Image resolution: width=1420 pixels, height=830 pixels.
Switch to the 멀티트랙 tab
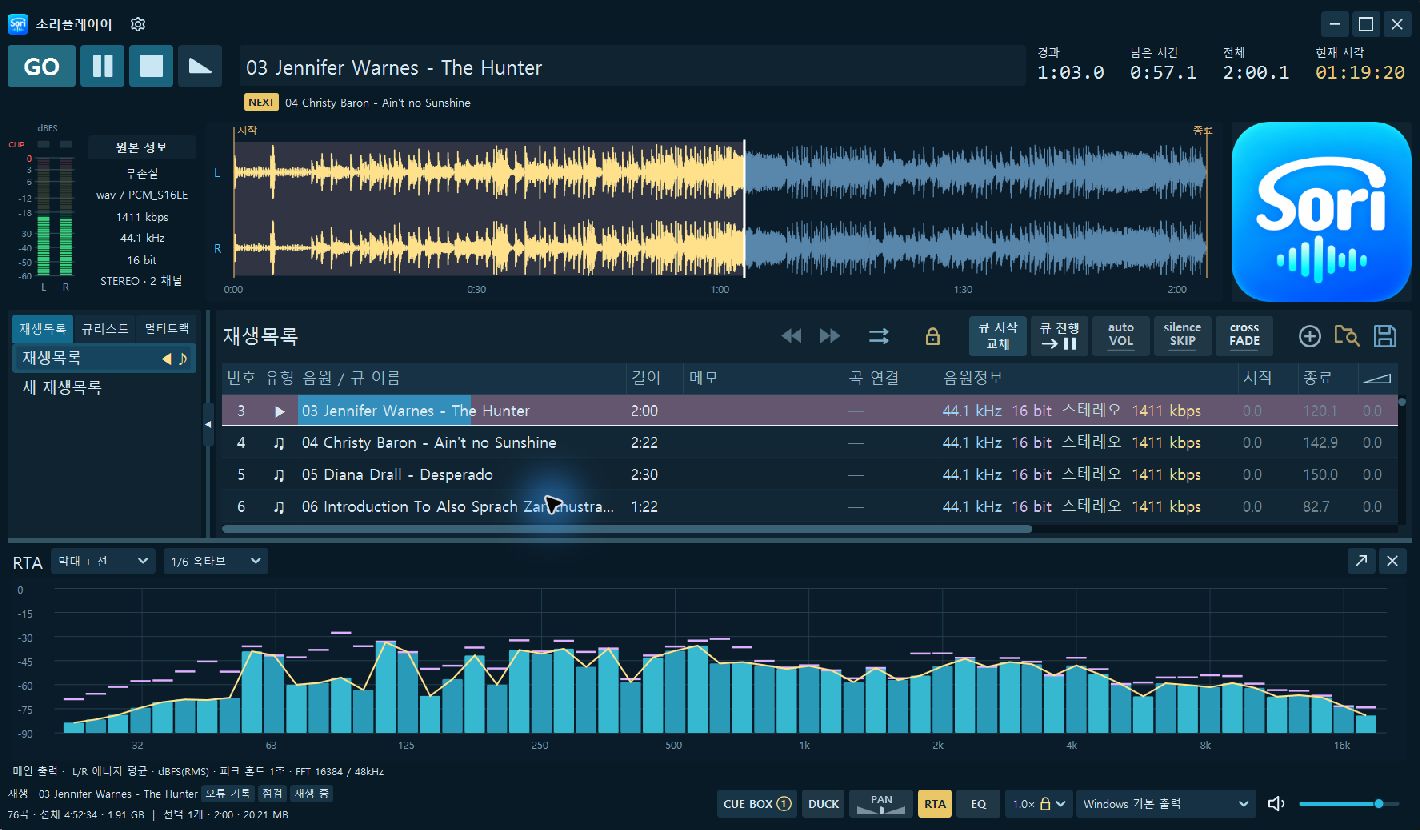166,328
